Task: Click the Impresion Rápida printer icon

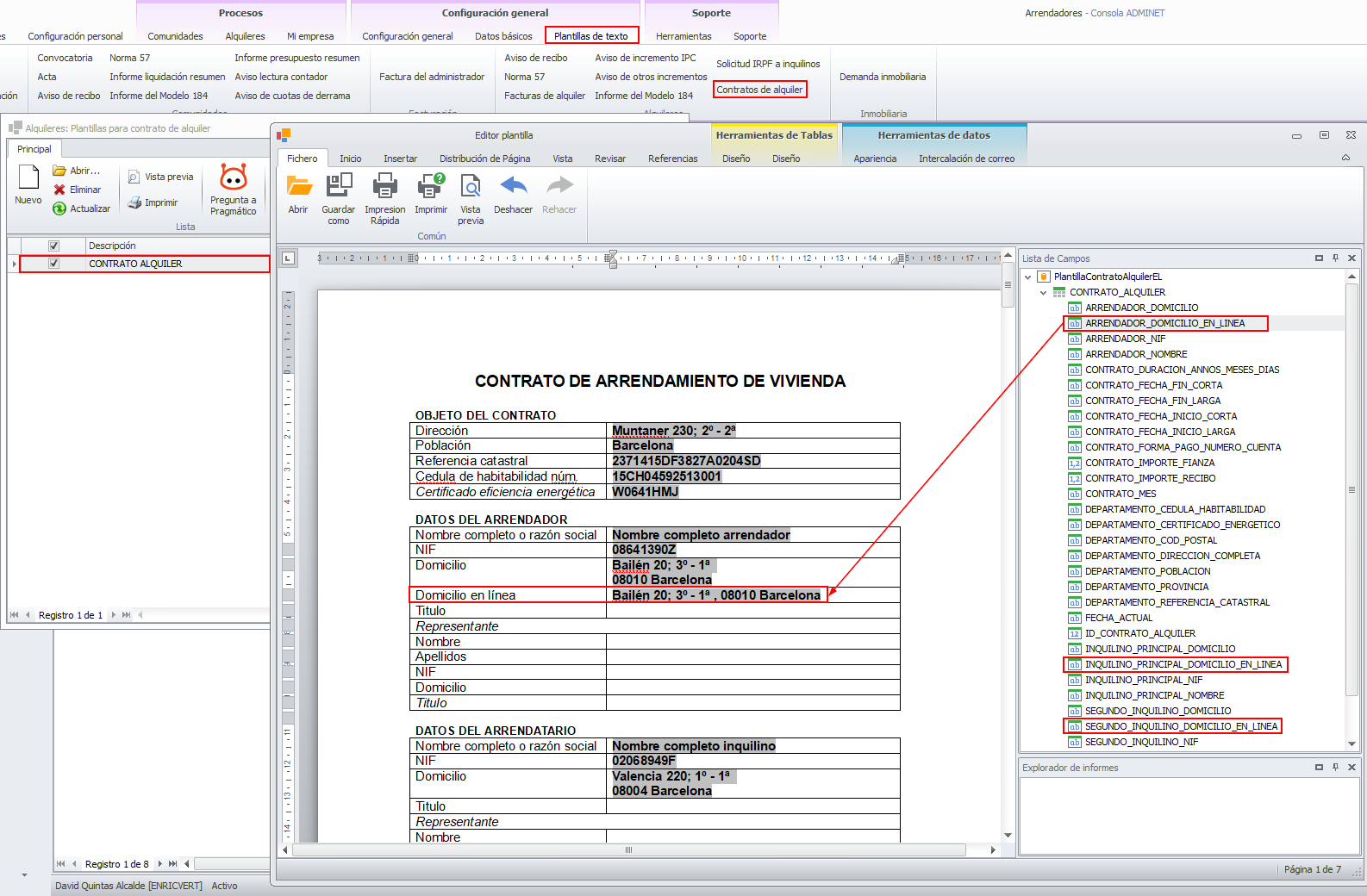Action: pyautogui.click(x=384, y=186)
